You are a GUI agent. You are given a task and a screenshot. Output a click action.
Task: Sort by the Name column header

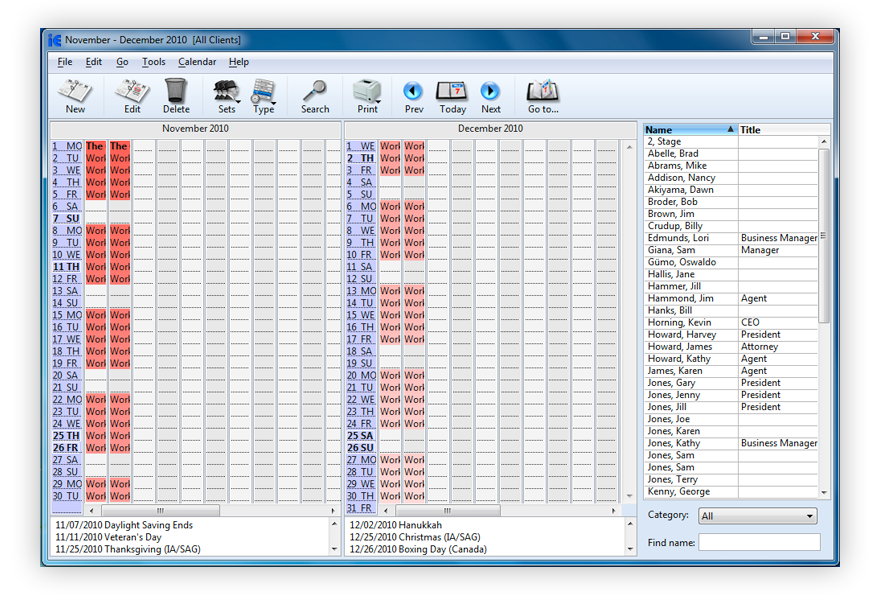(x=690, y=130)
